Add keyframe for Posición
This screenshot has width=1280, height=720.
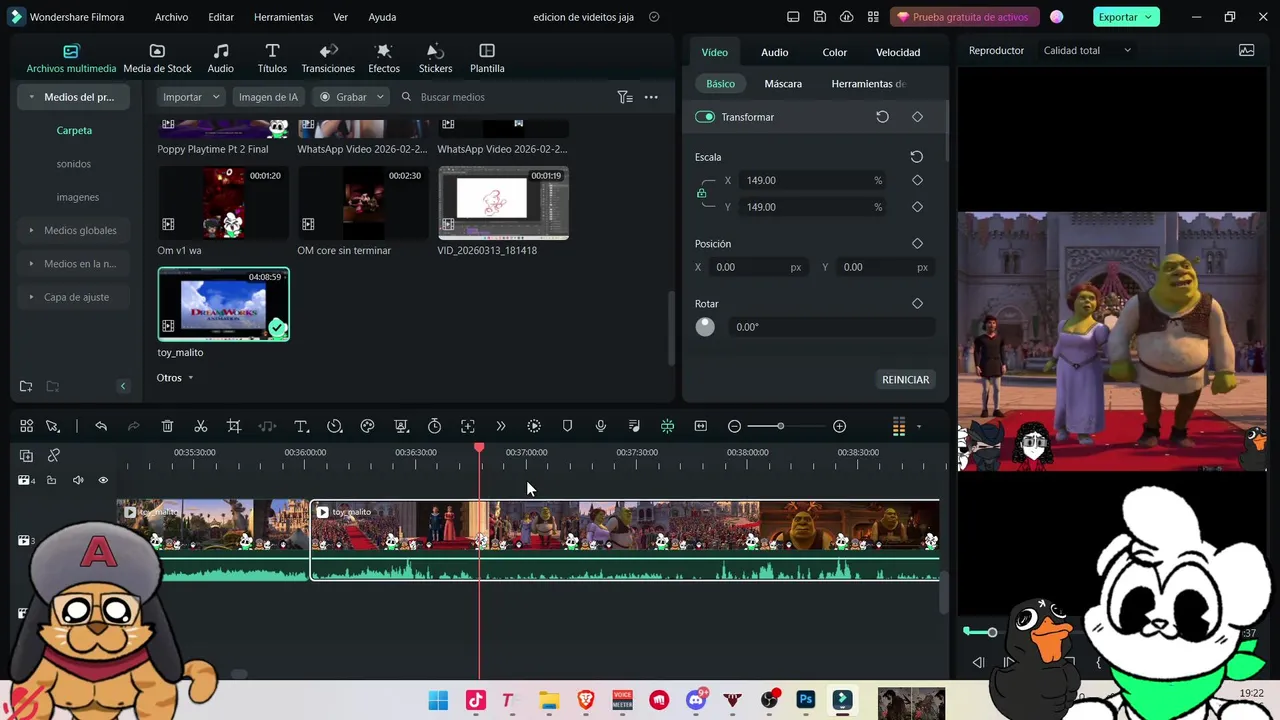[x=917, y=243]
